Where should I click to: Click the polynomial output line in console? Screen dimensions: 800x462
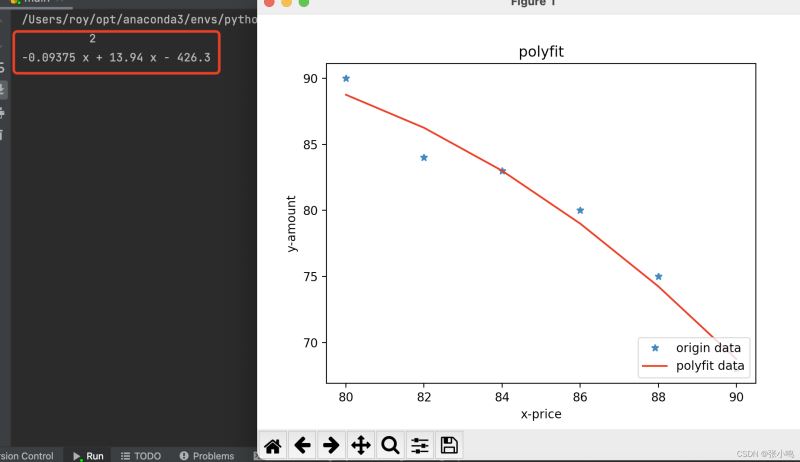click(116, 58)
